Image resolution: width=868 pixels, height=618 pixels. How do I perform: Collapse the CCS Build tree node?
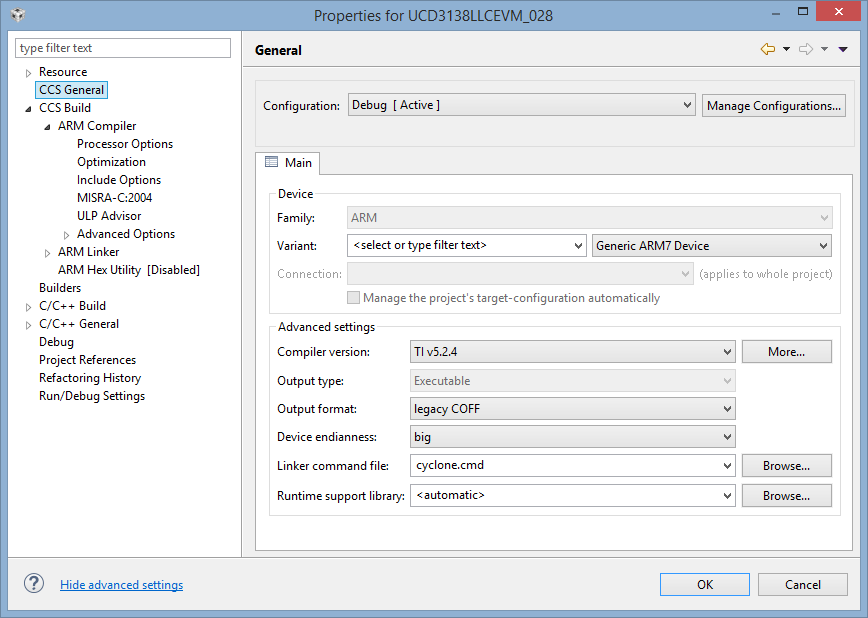point(28,109)
